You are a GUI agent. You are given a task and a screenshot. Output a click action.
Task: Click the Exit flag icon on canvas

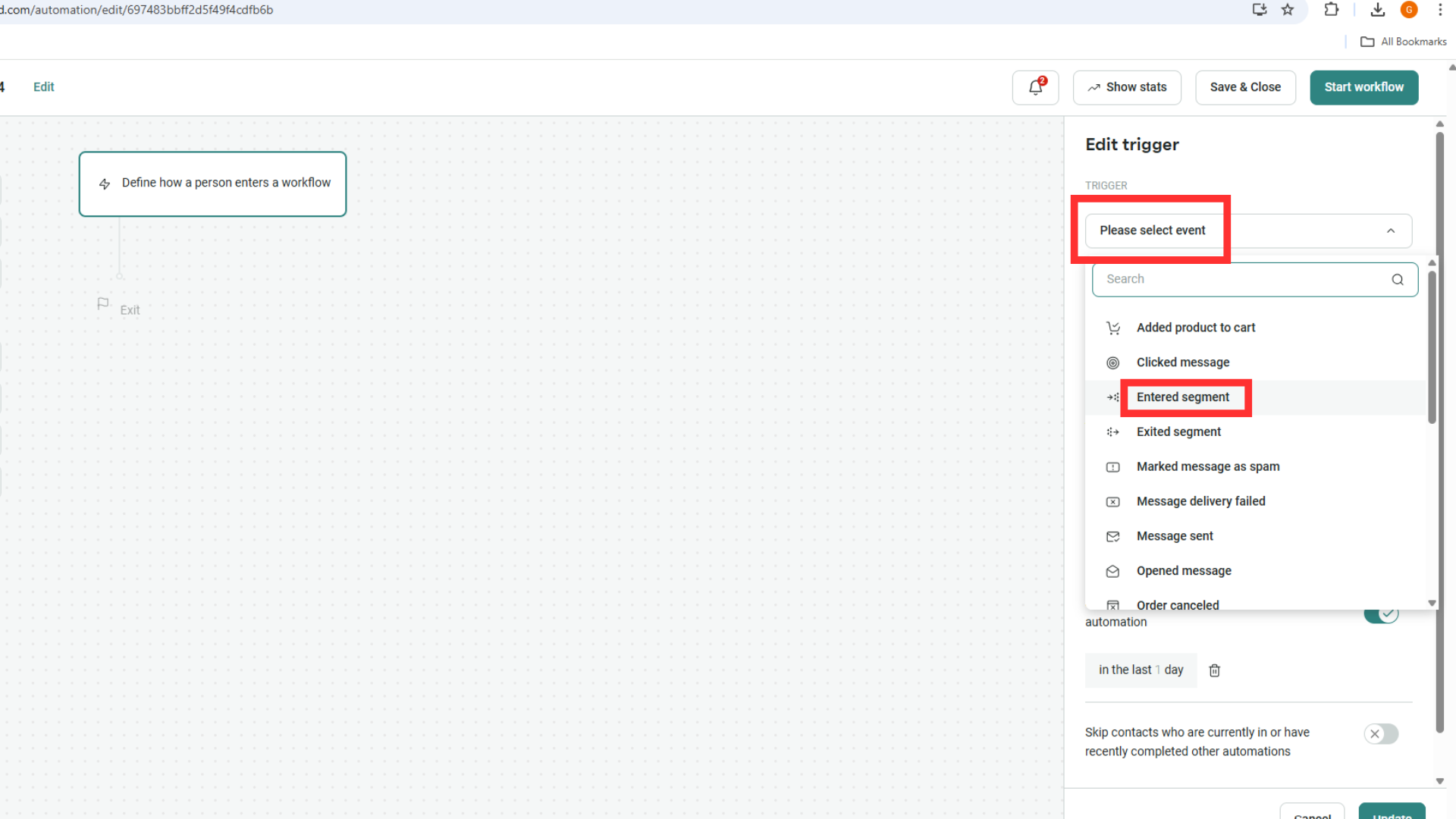pyautogui.click(x=103, y=304)
